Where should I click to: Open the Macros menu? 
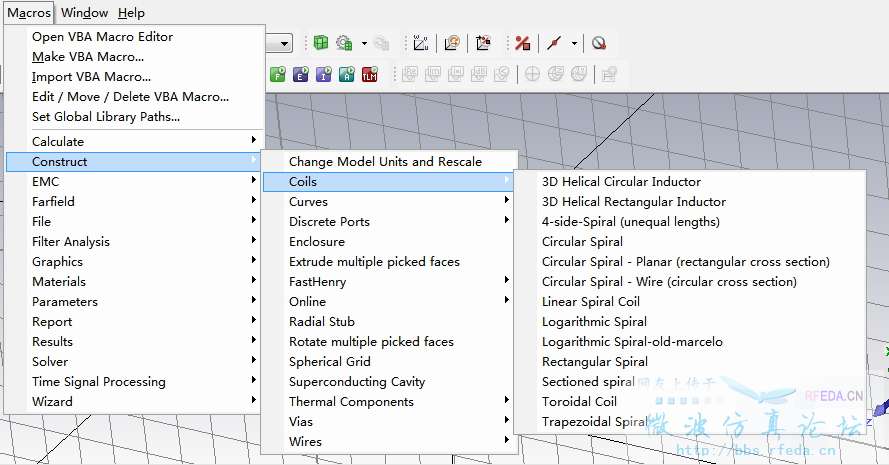[x=29, y=12]
